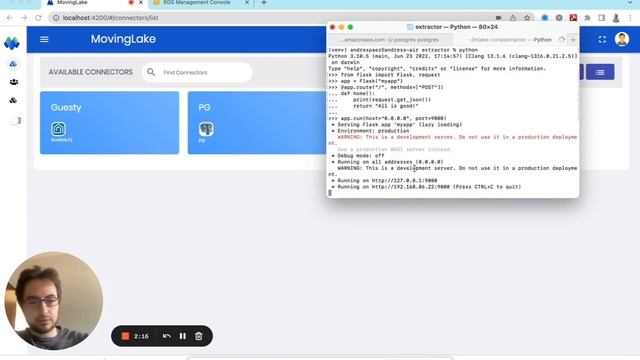Bookmark this page with star icon

(527, 18)
